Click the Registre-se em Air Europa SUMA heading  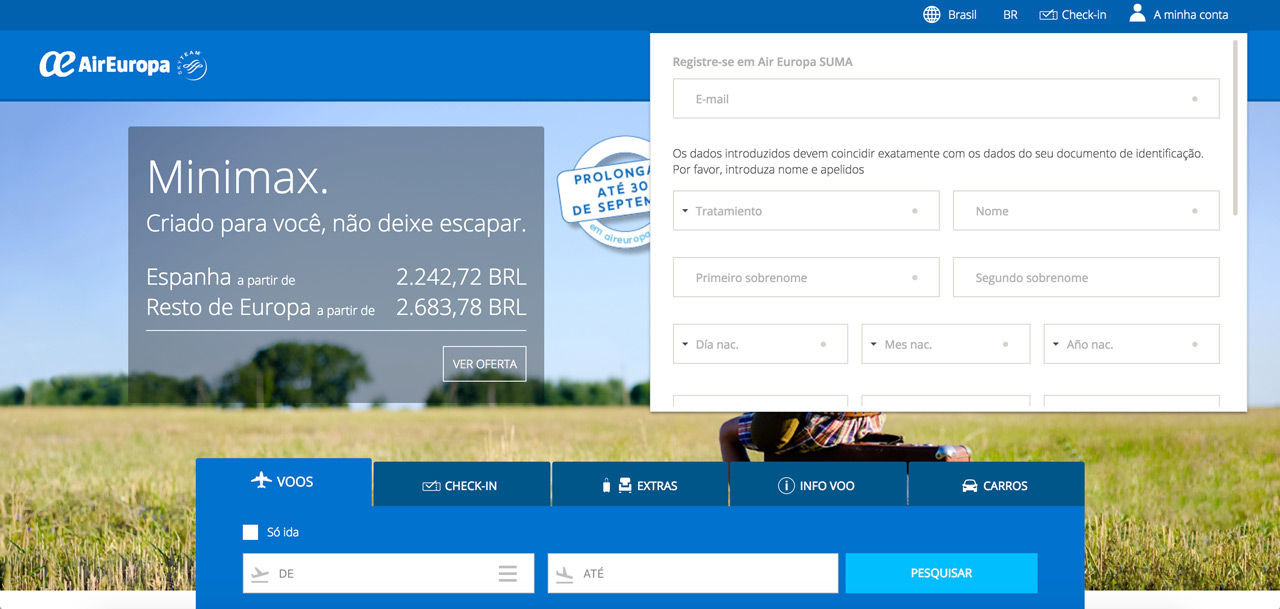tap(763, 62)
